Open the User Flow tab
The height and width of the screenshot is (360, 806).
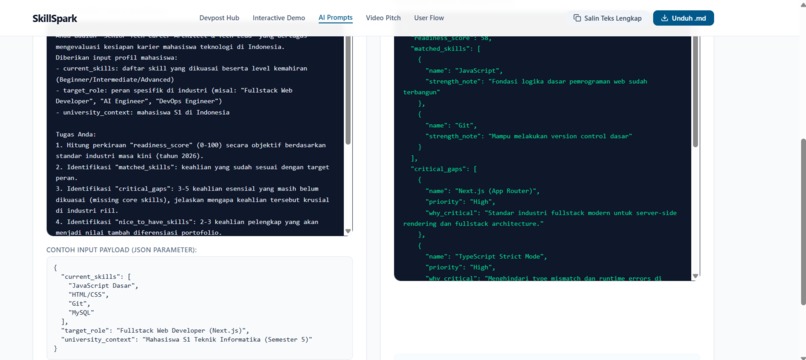click(x=429, y=18)
